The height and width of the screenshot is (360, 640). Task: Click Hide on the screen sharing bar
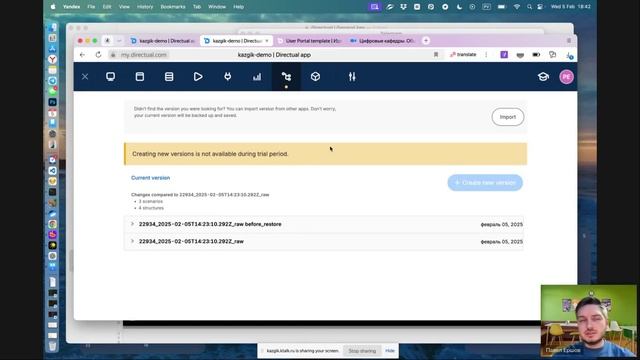click(390, 351)
